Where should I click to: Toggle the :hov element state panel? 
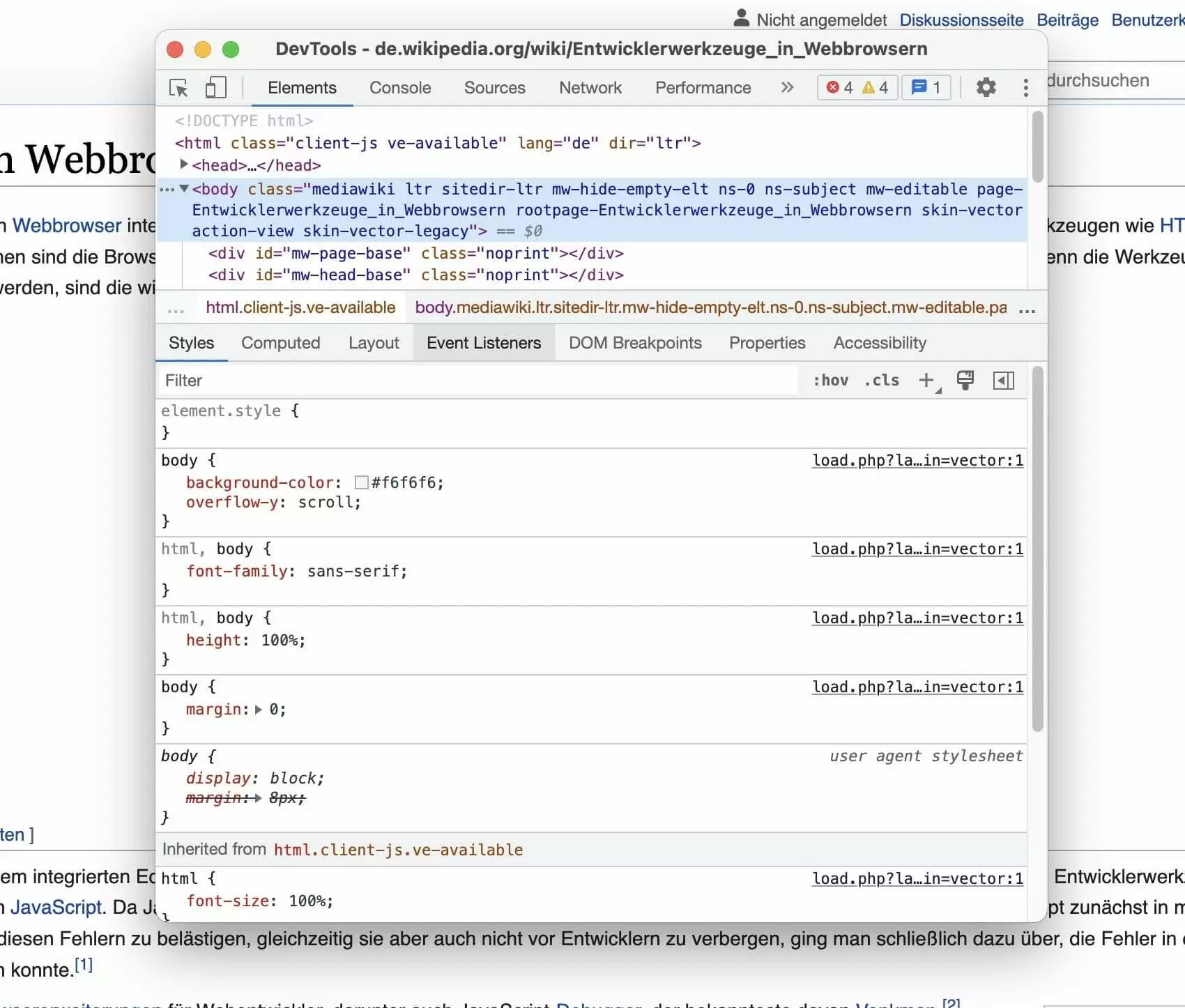[x=830, y=381]
